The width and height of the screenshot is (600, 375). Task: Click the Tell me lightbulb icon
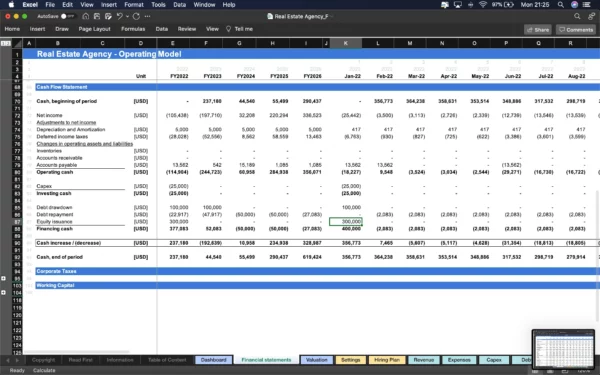tap(228, 29)
